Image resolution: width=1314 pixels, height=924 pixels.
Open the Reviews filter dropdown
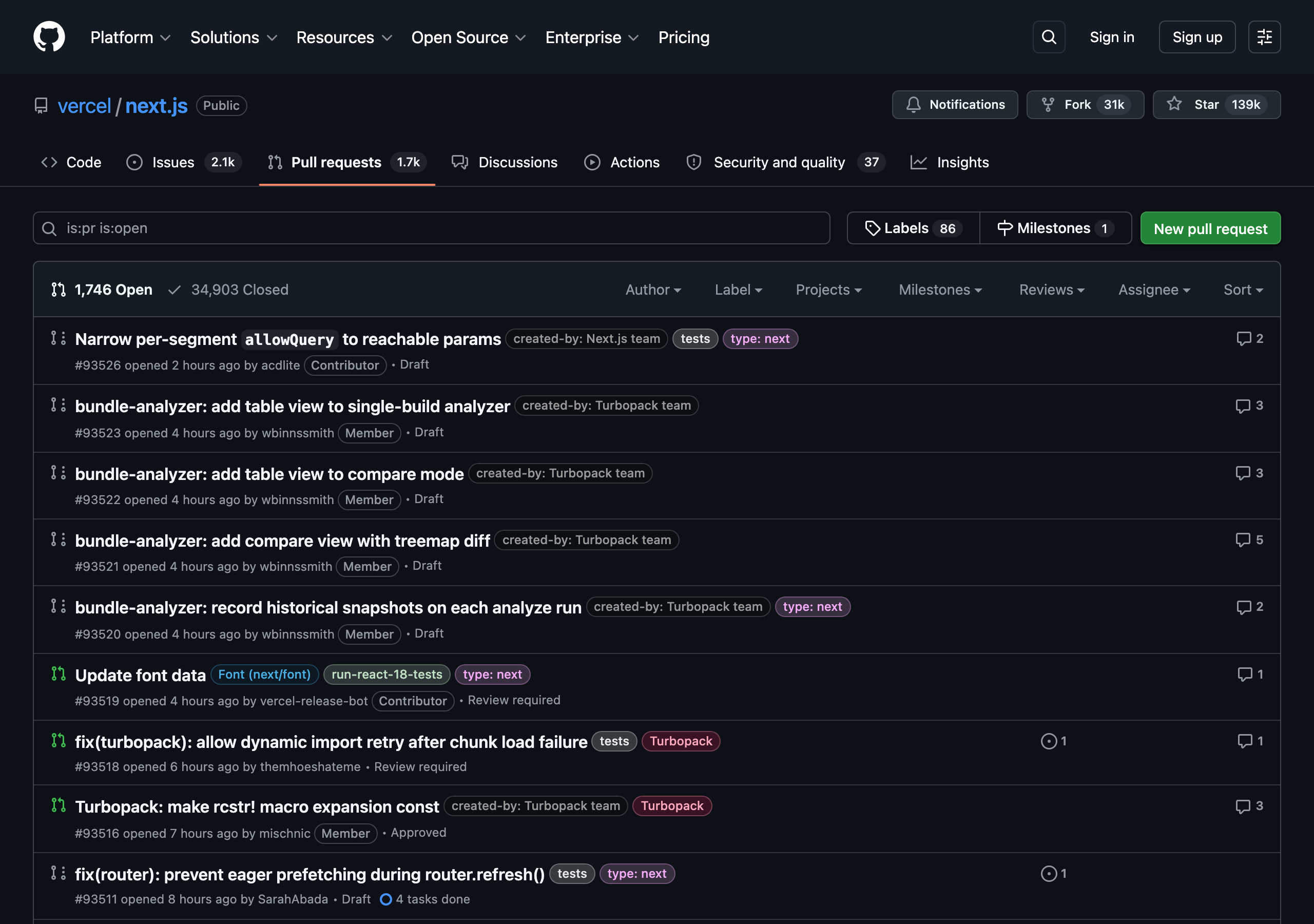coord(1052,290)
